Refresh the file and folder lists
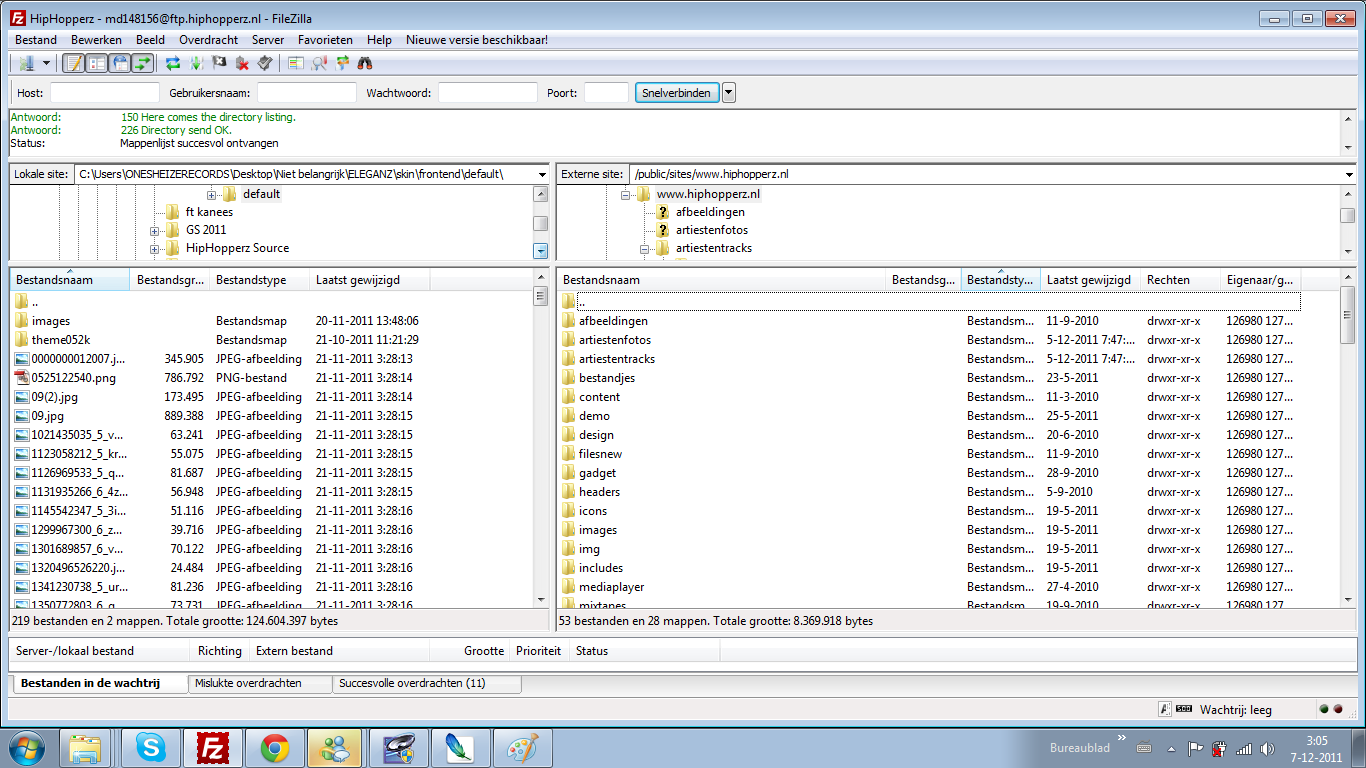 coord(173,63)
